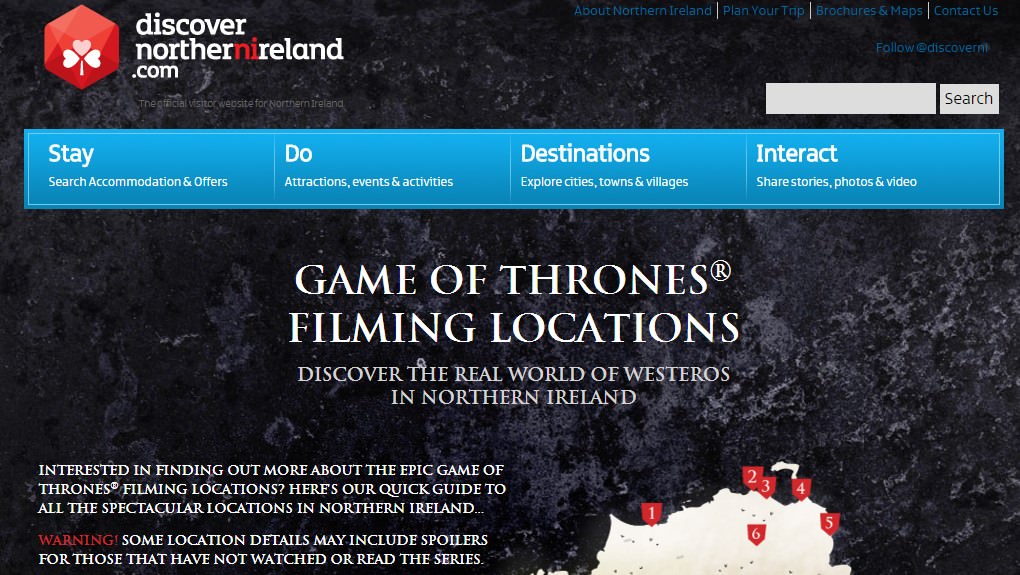This screenshot has height=575, width=1020.
Task: Open Brochures & Maps link
Action: click(x=869, y=10)
